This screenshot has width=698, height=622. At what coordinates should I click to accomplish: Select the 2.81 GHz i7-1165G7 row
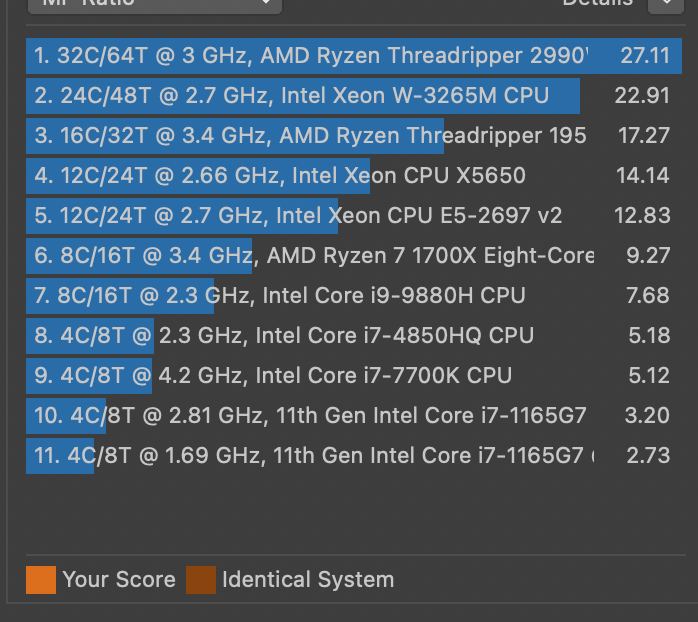pyautogui.click(x=354, y=415)
